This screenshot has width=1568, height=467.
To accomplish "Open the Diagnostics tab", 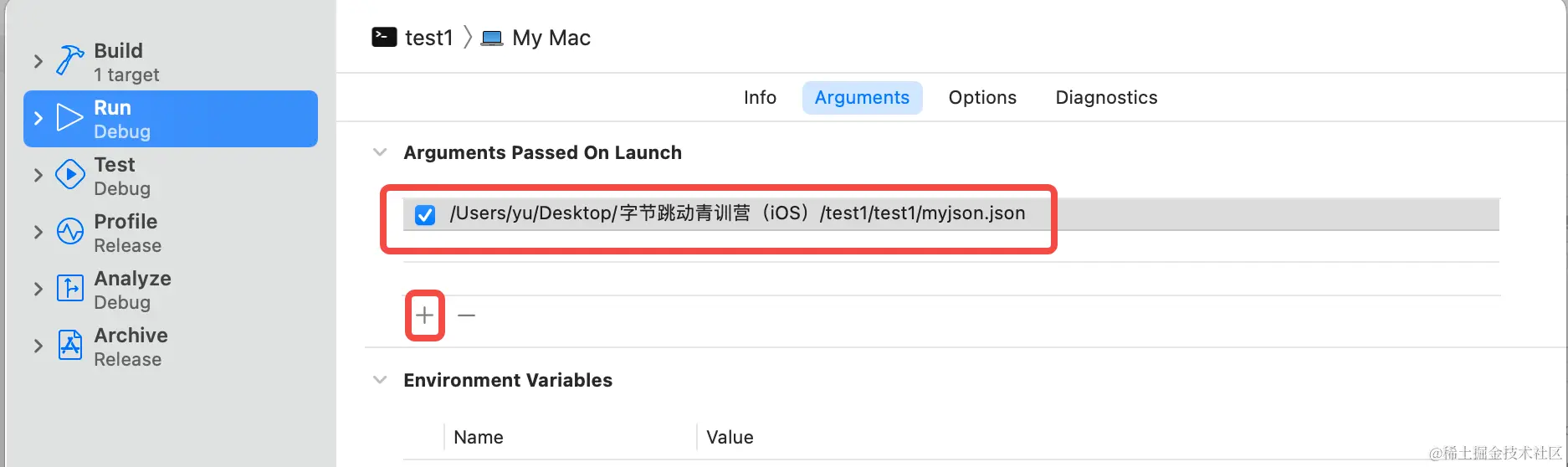I will 1106,98.
